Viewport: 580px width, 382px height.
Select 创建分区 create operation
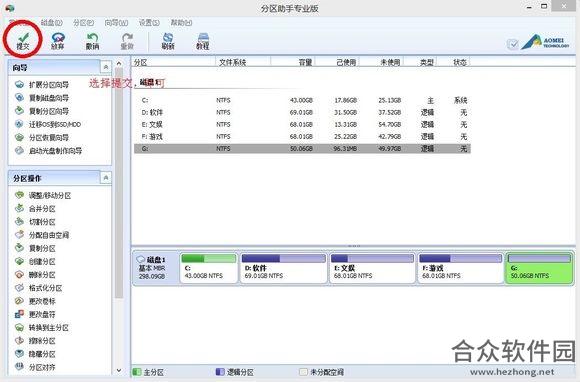35,261
